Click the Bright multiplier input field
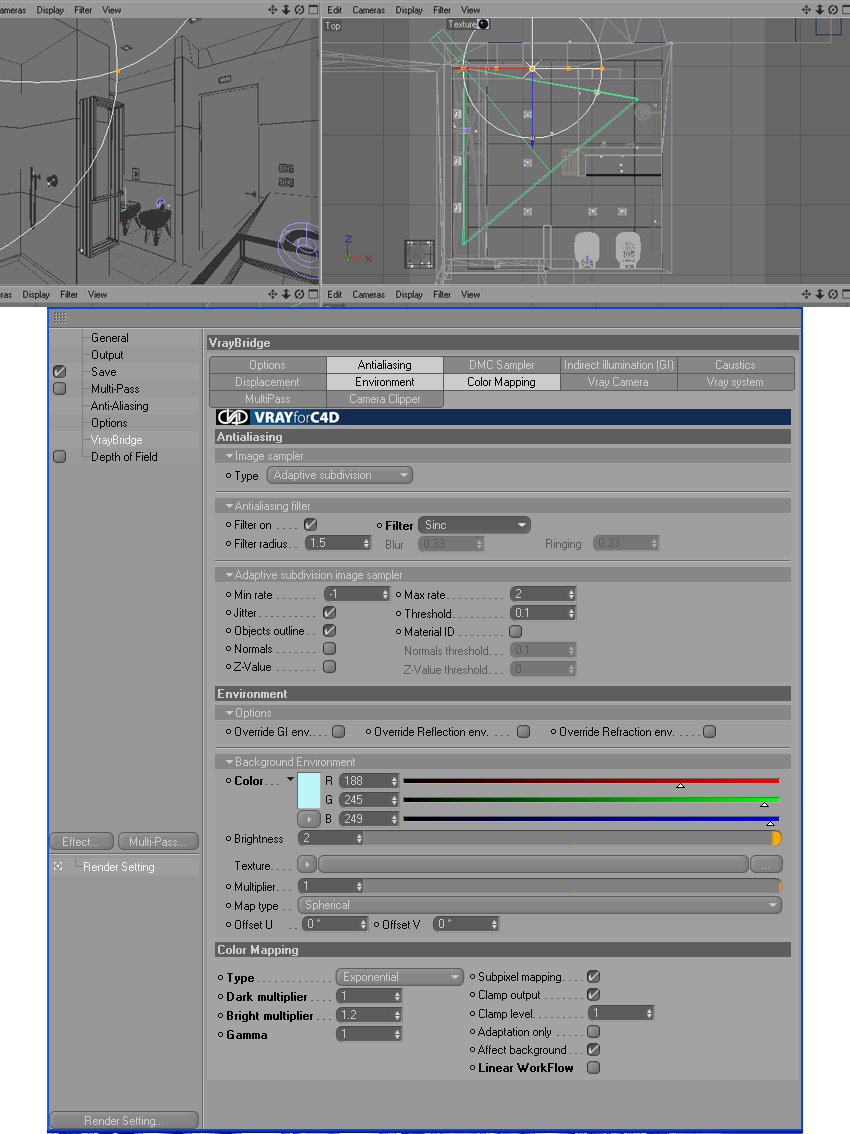This screenshot has width=850, height=1134. 369,1015
